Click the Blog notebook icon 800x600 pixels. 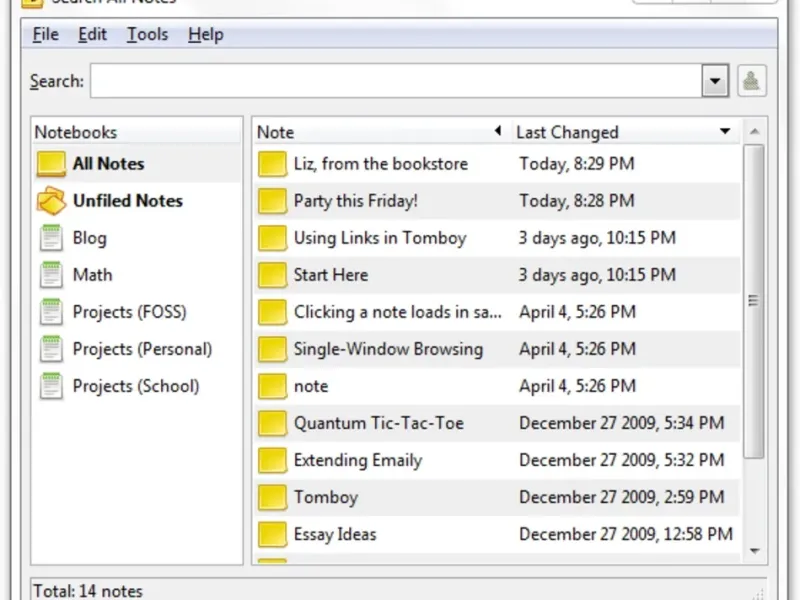pos(51,238)
